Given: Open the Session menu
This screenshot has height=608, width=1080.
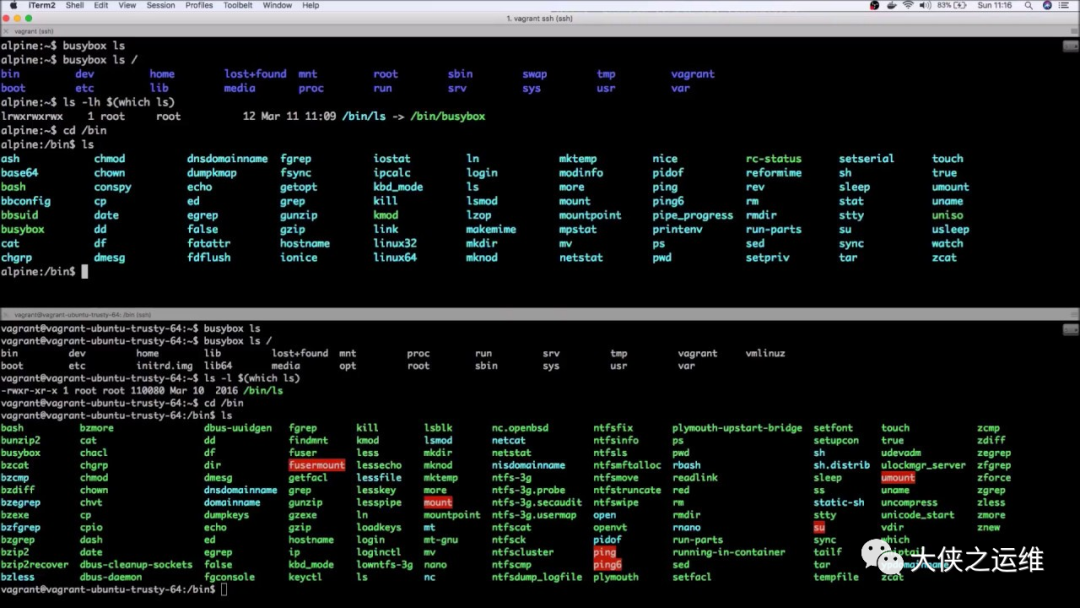Looking at the screenshot, I should (x=160, y=5).
